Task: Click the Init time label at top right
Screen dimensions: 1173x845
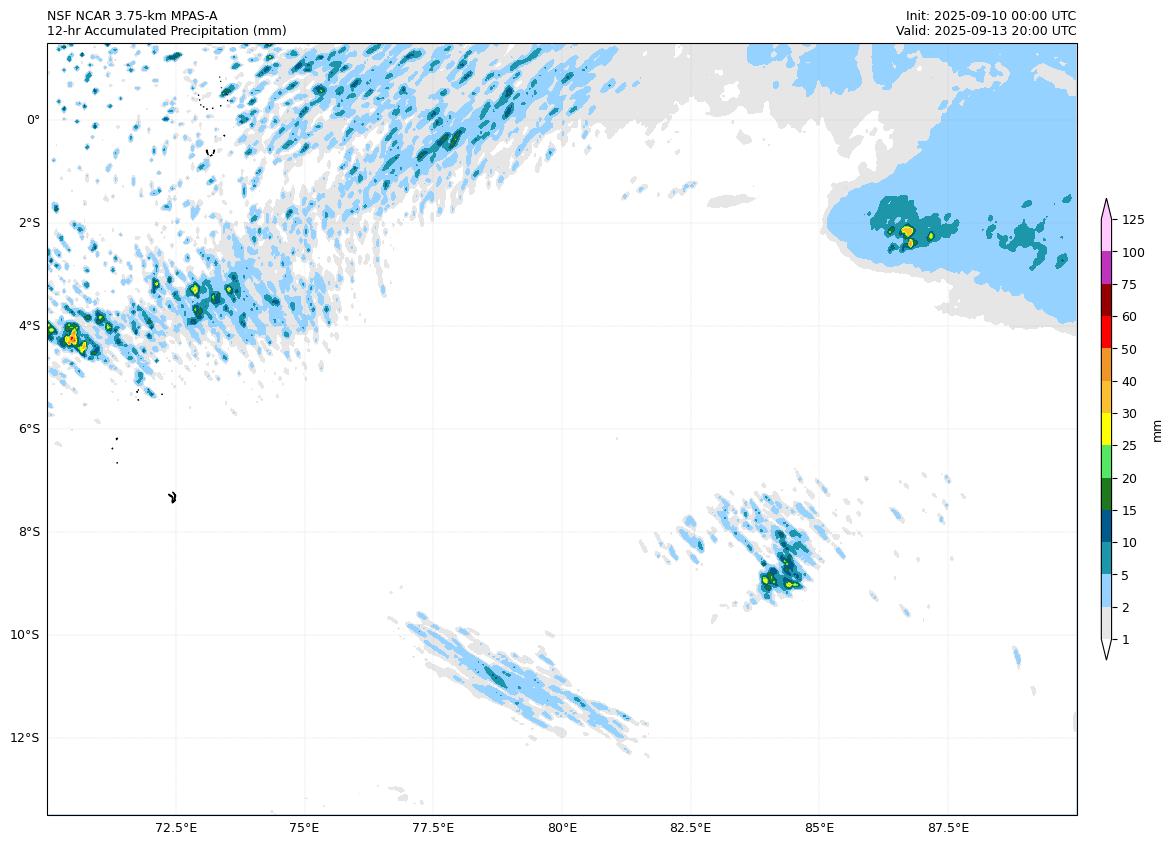Action: coord(990,16)
